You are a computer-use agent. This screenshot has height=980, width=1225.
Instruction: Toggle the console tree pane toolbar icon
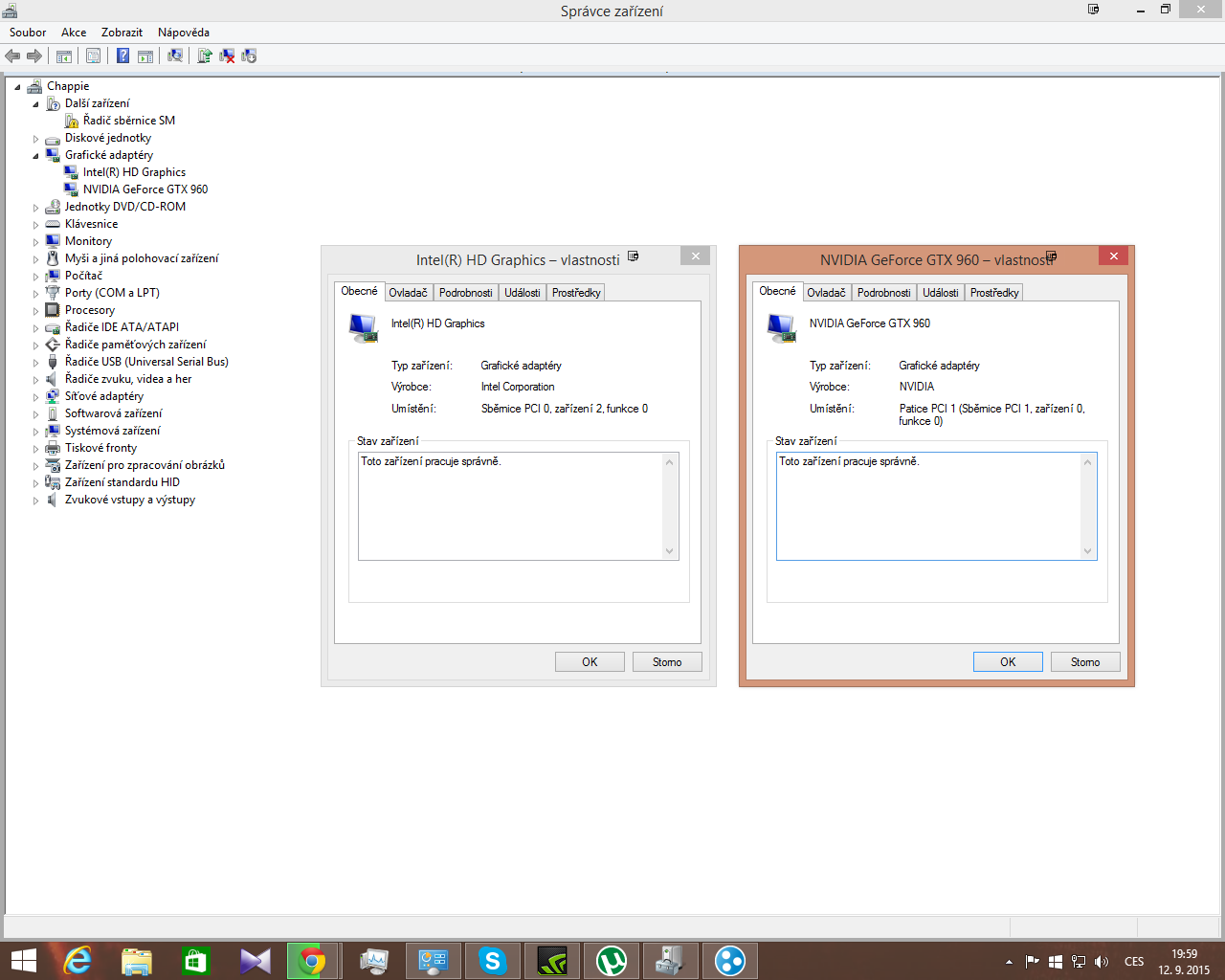64,56
